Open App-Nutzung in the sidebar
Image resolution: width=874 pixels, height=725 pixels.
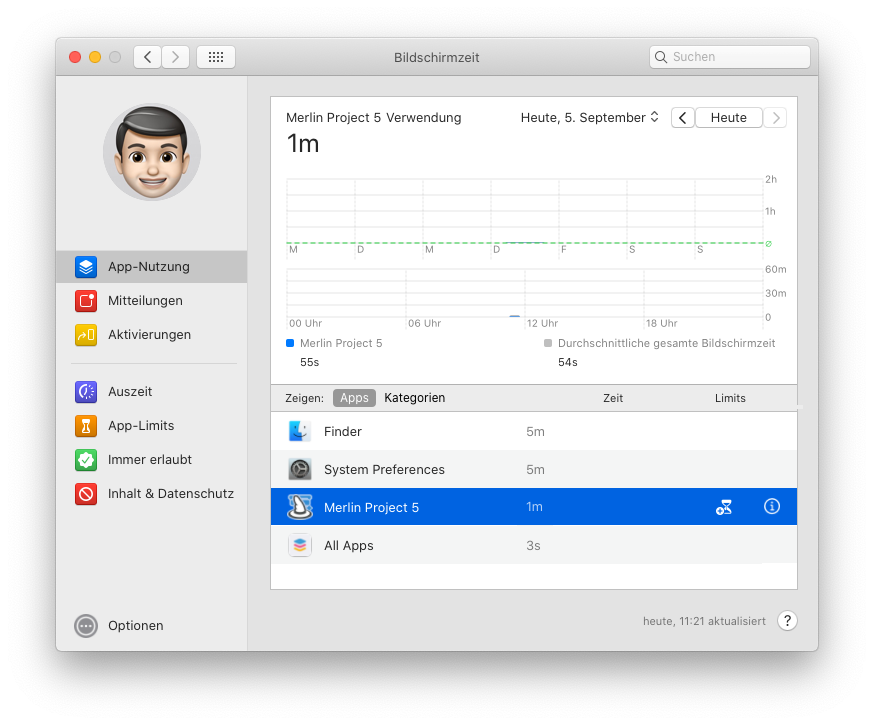148,267
